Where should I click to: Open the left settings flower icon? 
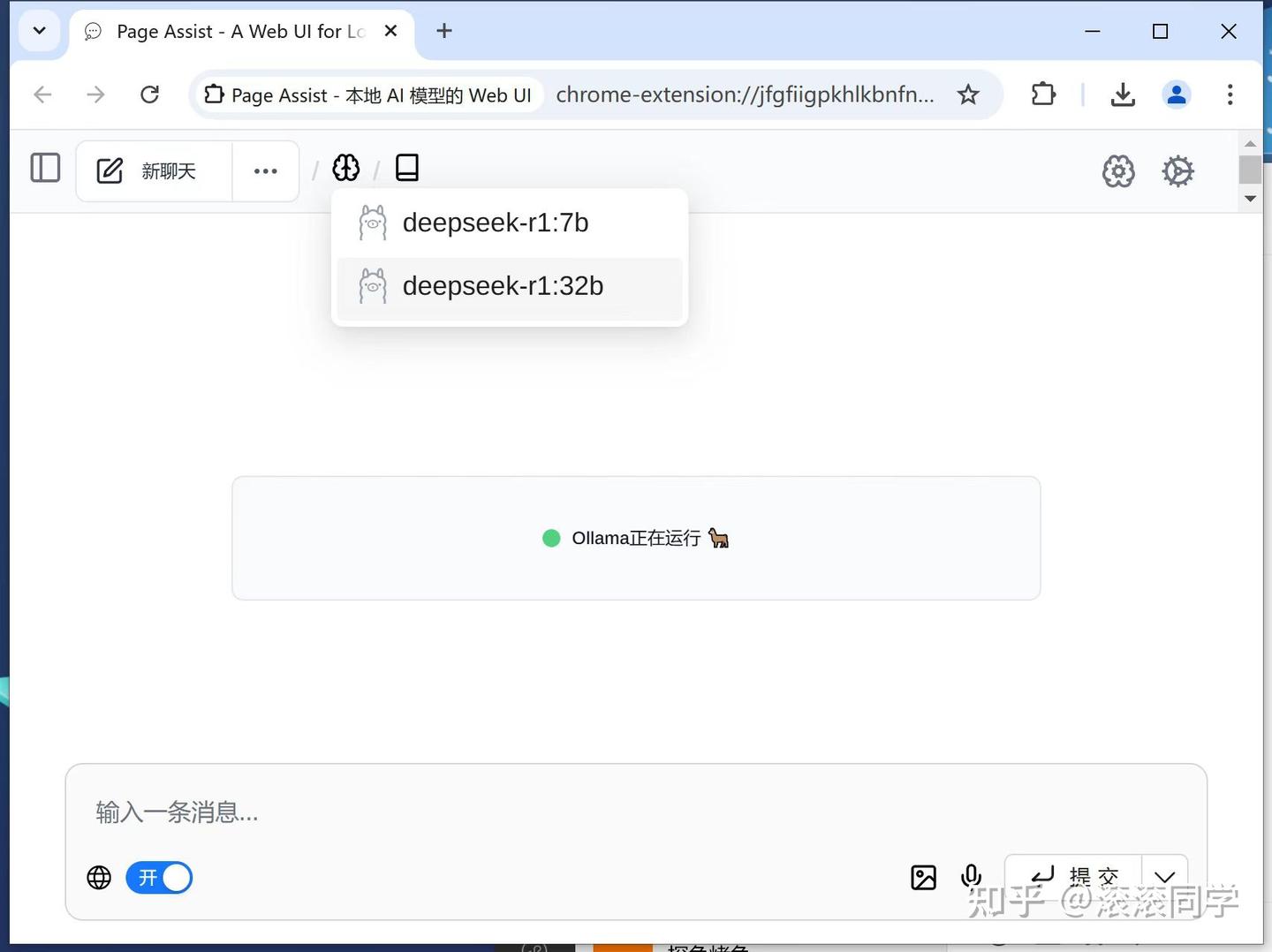tap(1117, 171)
